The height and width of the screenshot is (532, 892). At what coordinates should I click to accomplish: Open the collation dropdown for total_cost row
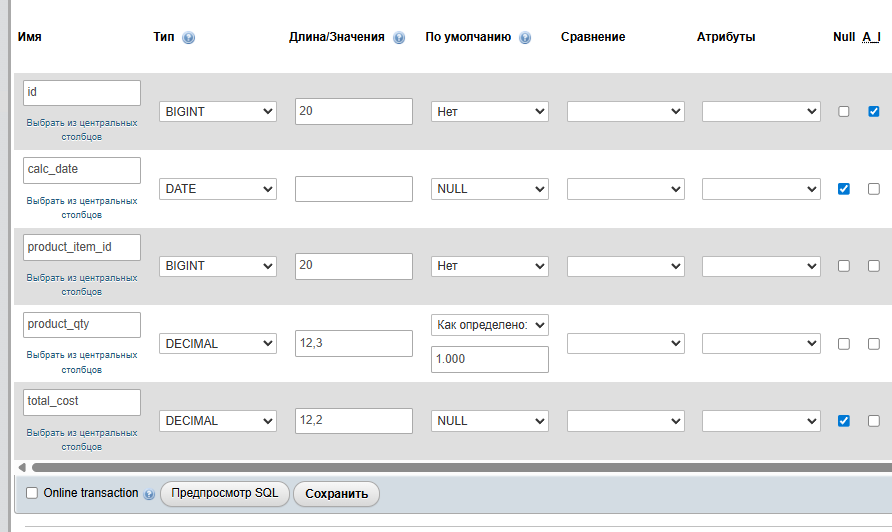tap(625, 421)
